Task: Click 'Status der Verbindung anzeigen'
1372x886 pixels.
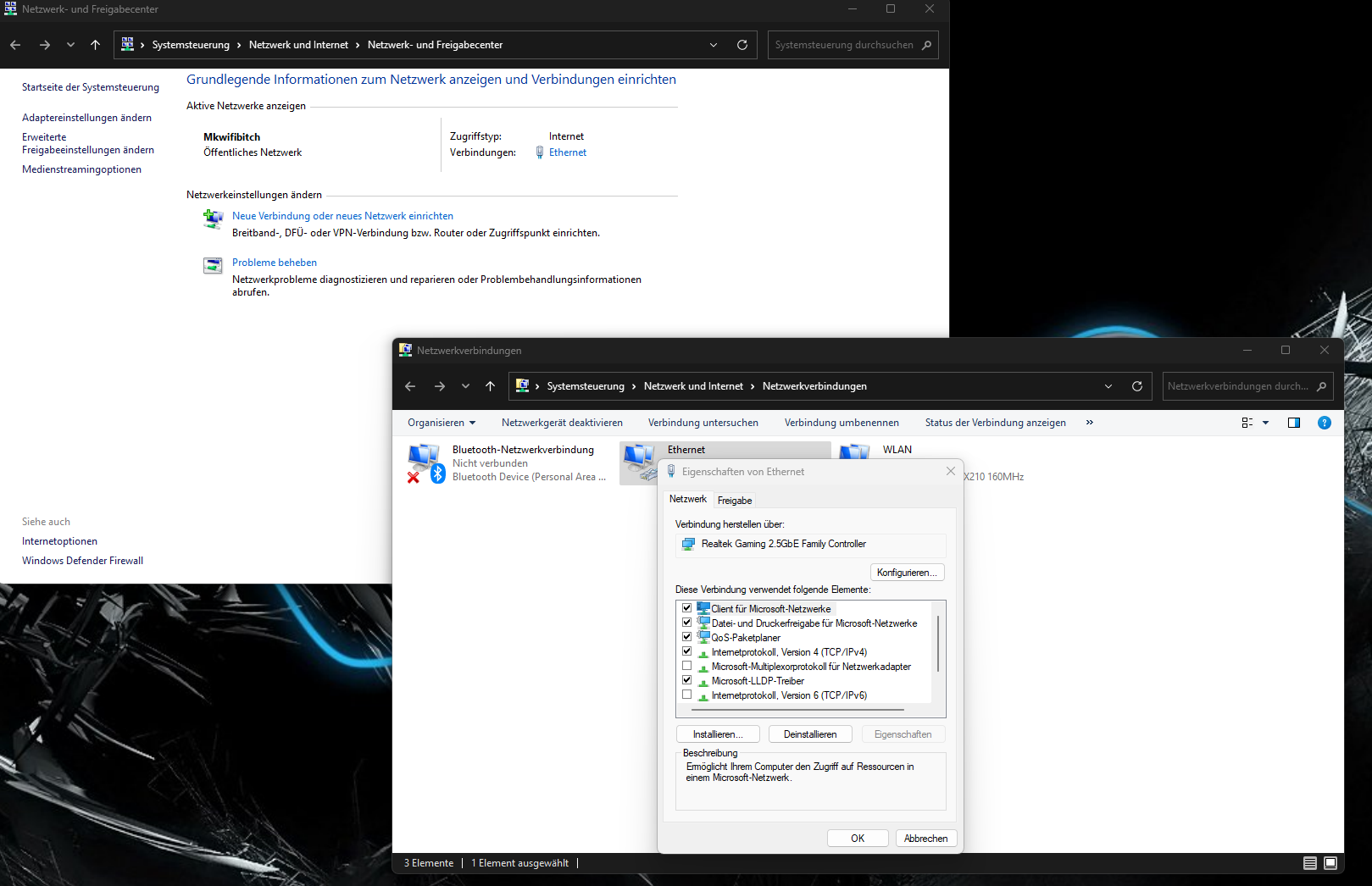Action: (x=996, y=423)
